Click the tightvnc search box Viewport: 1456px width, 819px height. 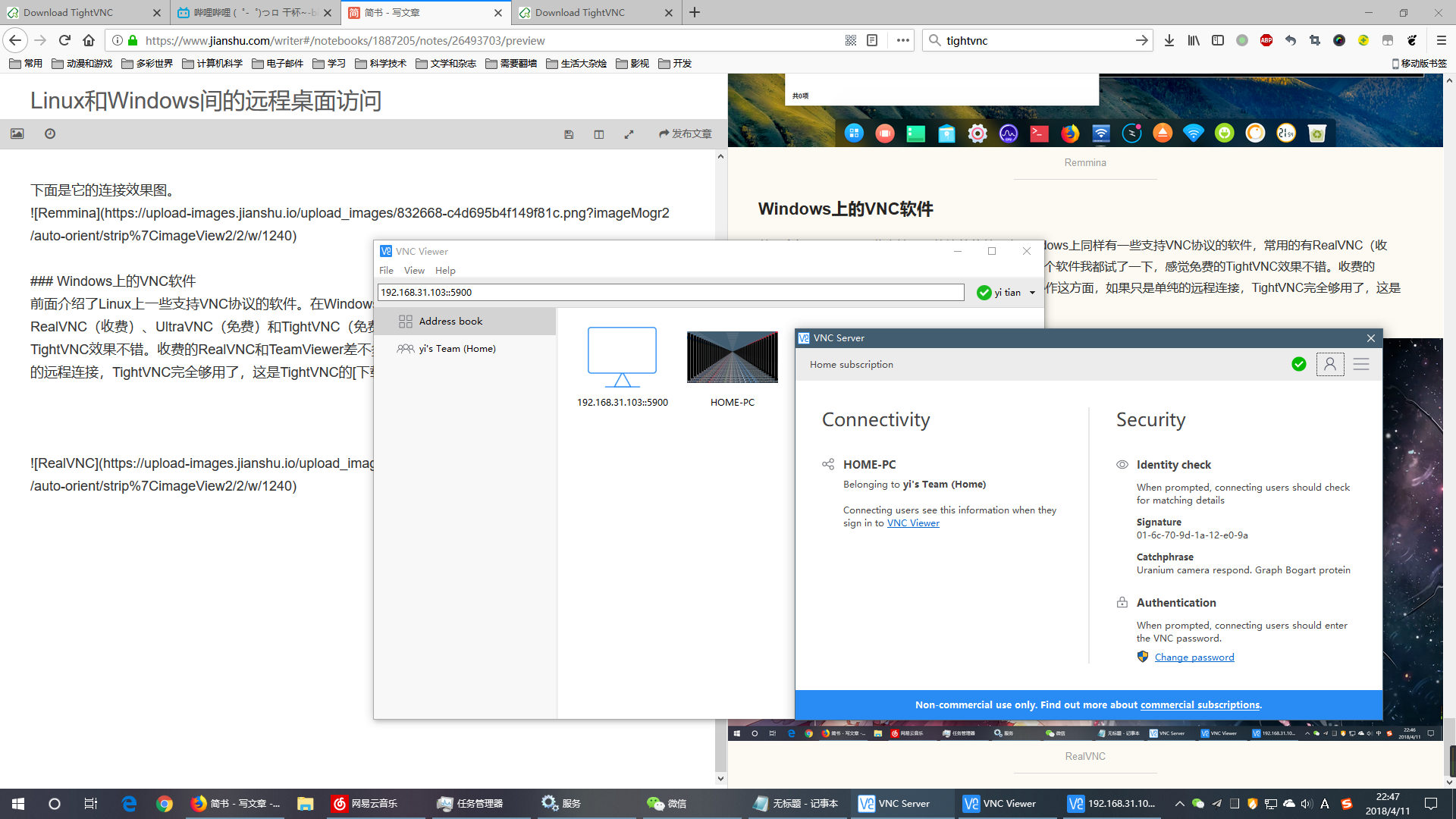coord(1037,40)
